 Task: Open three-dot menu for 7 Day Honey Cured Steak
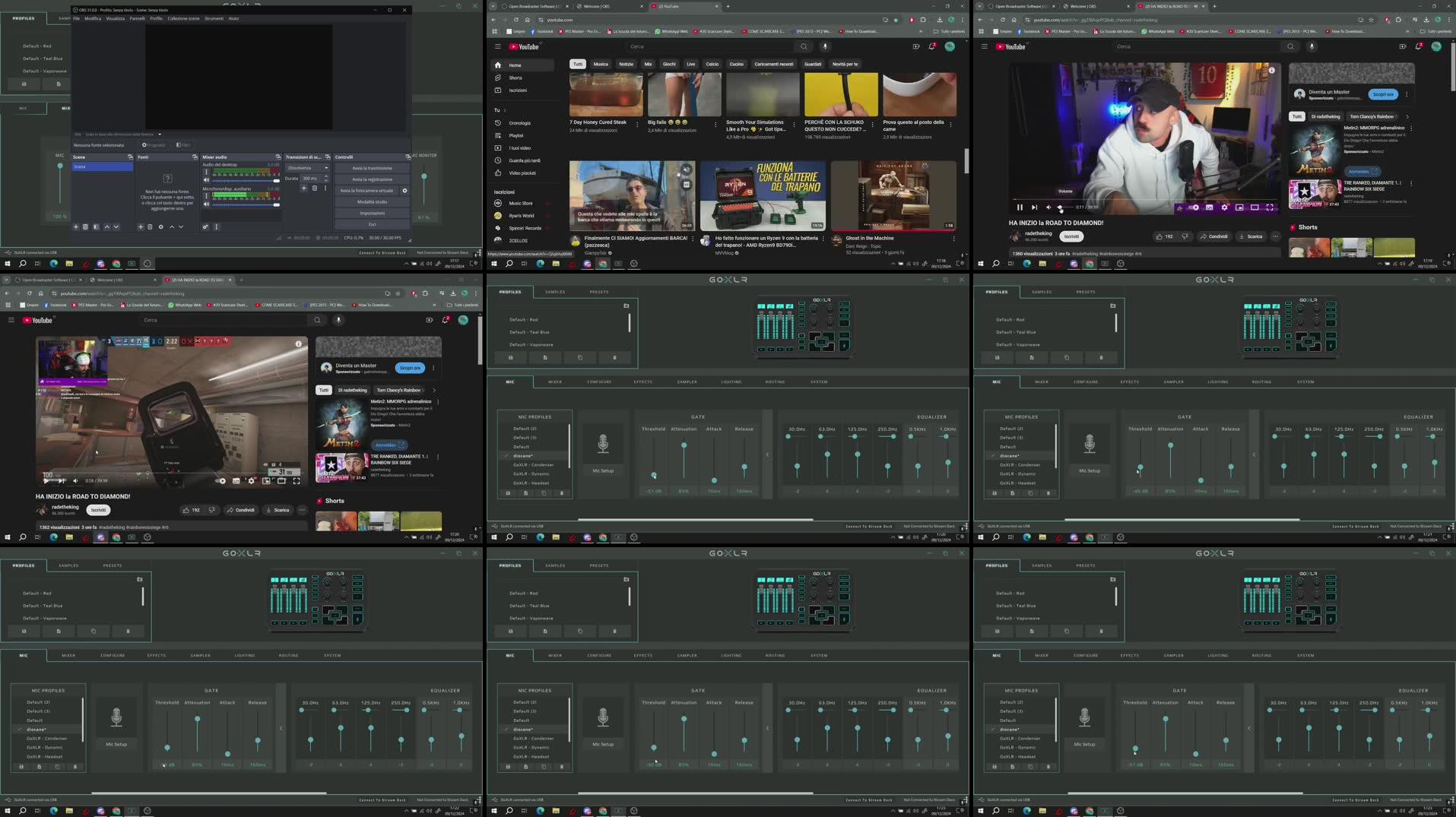(637, 124)
